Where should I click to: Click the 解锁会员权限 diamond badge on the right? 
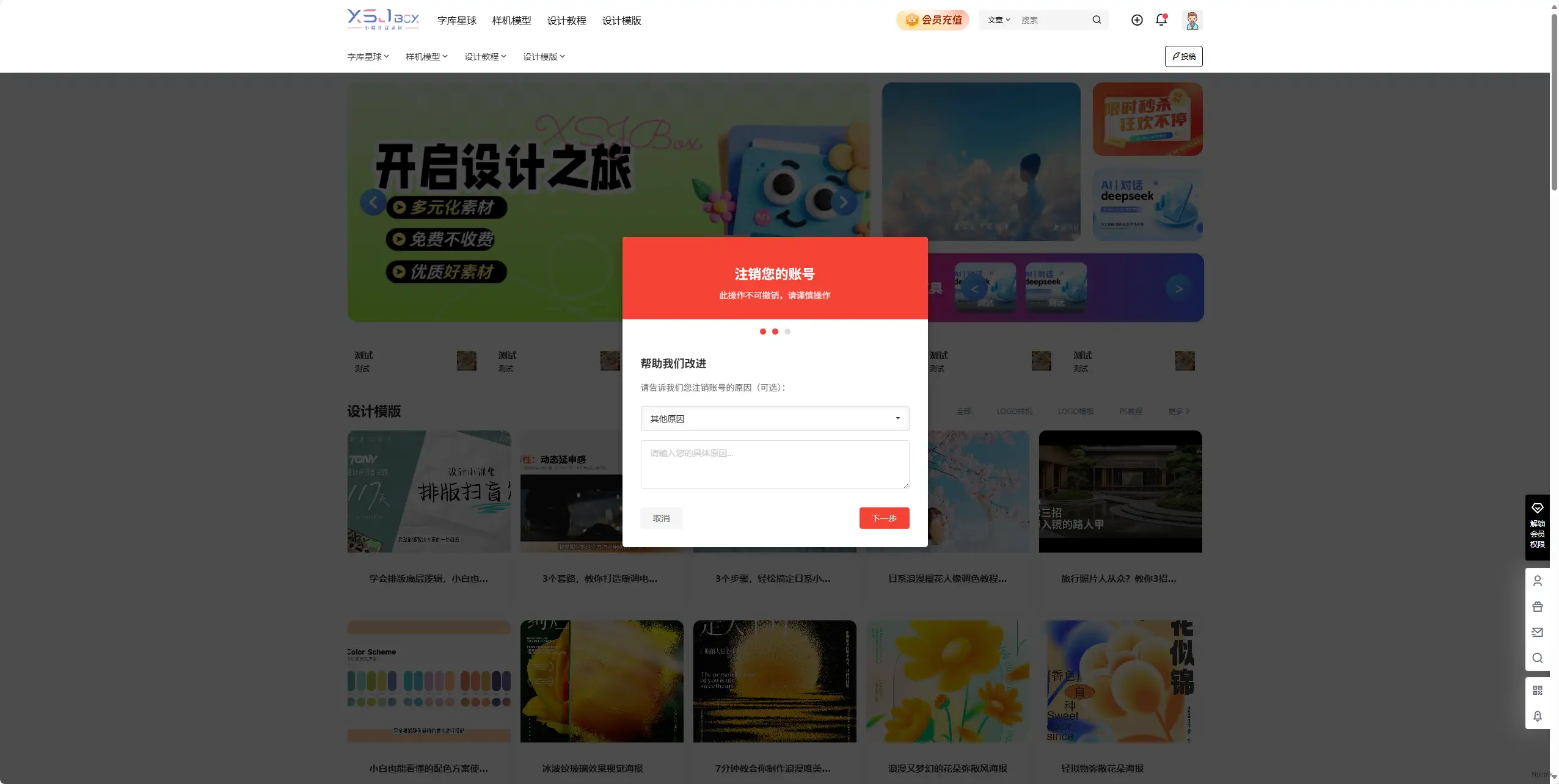click(x=1538, y=525)
